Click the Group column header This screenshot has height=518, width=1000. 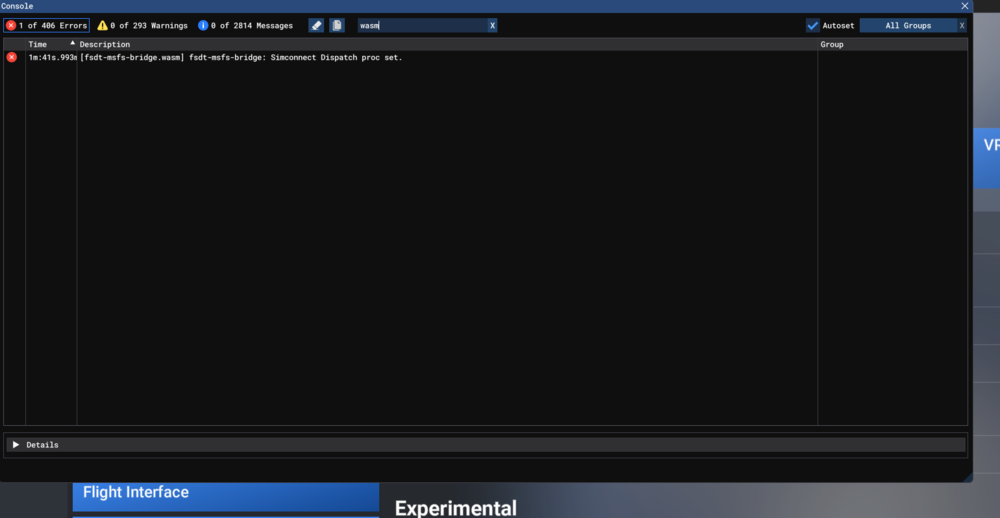point(832,44)
